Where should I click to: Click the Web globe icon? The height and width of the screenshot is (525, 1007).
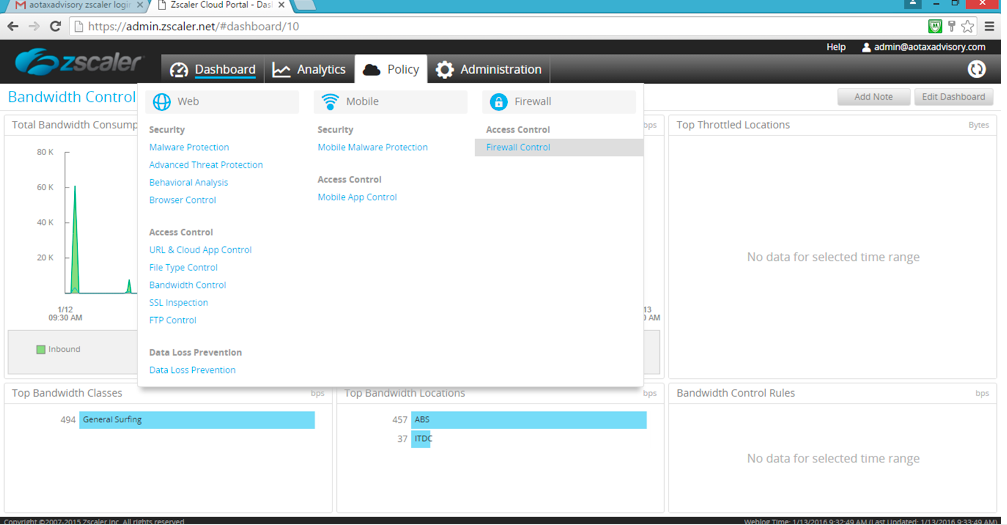tap(162, 102)
